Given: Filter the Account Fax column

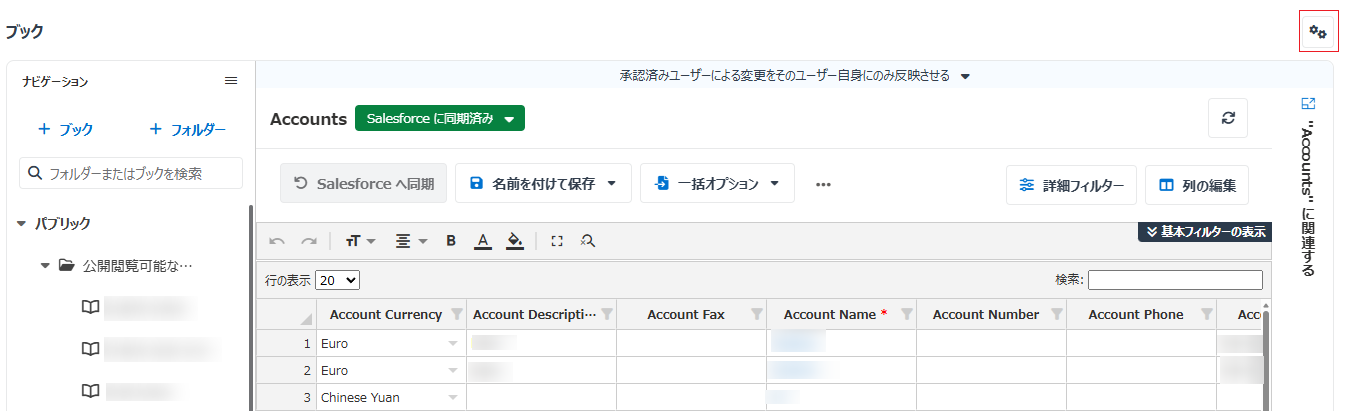Looking at the screenshot, I should [757, 314].
